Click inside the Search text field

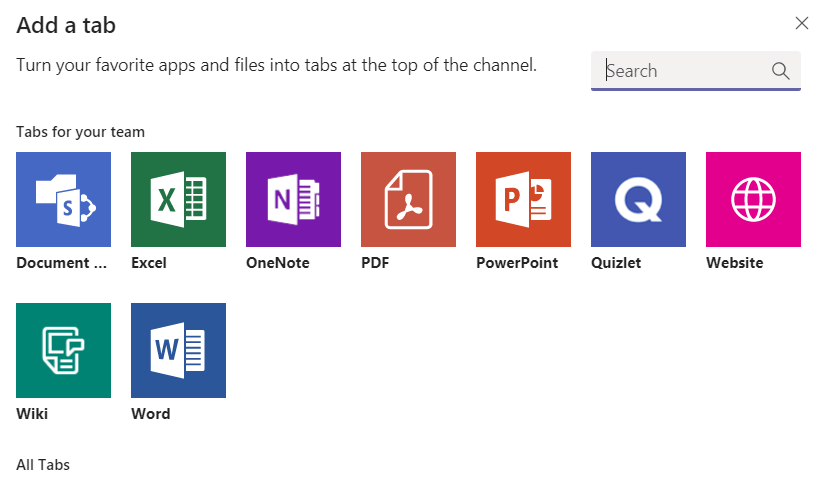tap(685, 71)
